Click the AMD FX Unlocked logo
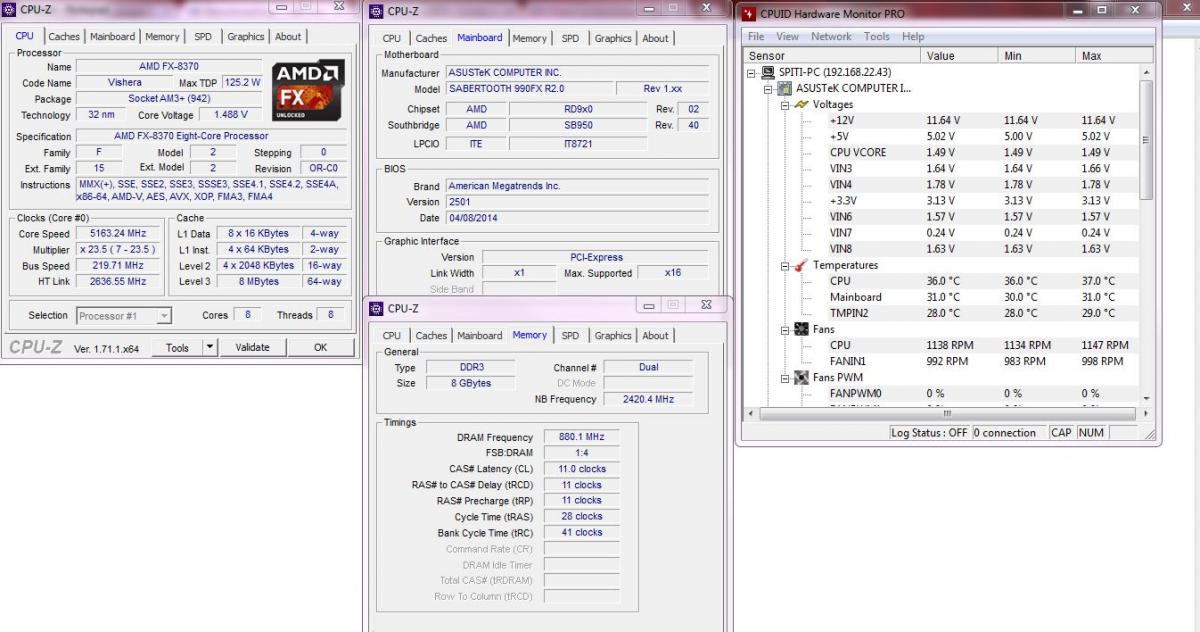Screen dimensions: 1200x632 pyautogui.click(x=309, y=91)
